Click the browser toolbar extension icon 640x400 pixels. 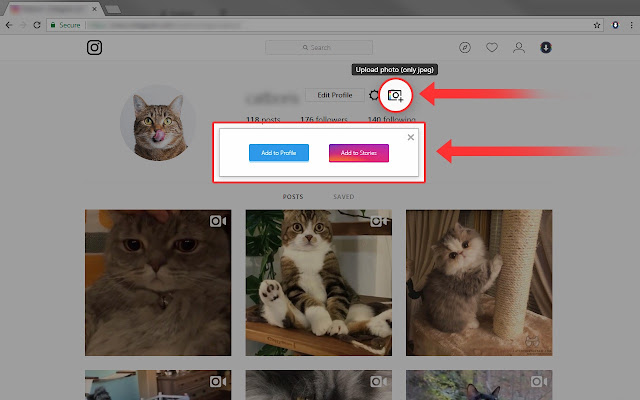[x=615, y=25]
